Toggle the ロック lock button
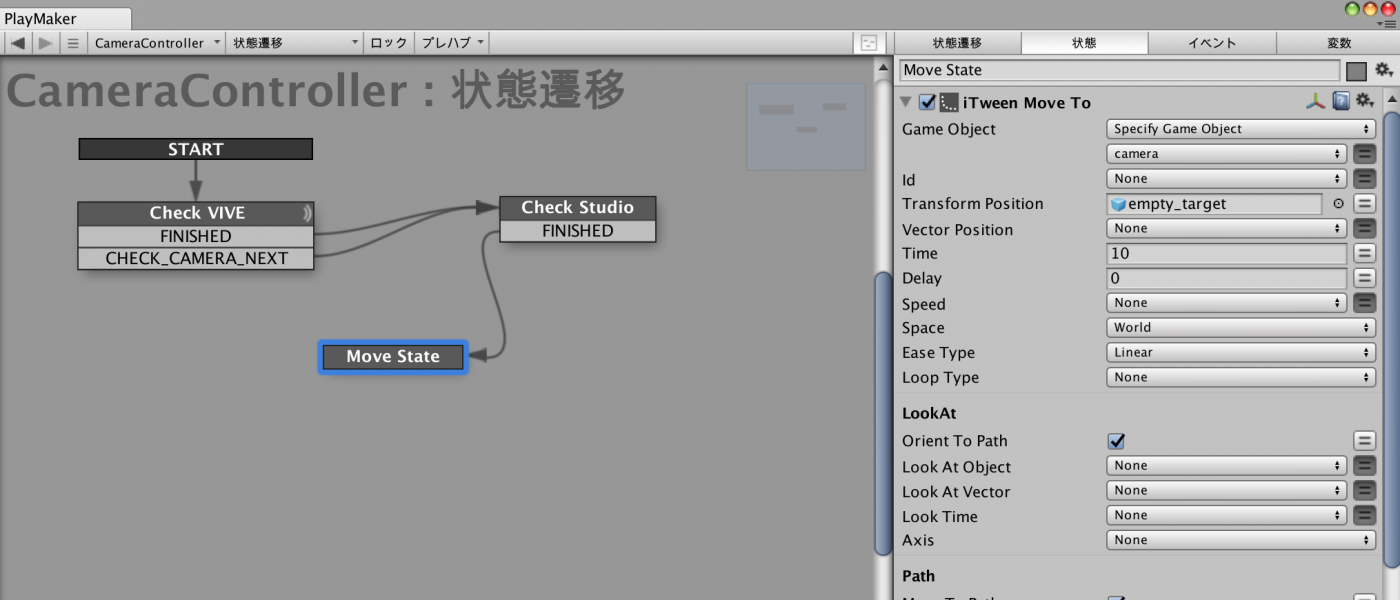The height and width of the screenshot is (600, 1400). point(389,43)
